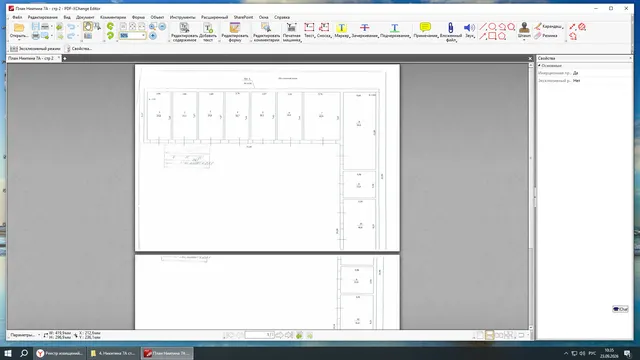Open the Yandex browser taskbar item
The height and width of the screenshot is (360, 640).
[60, 353]
